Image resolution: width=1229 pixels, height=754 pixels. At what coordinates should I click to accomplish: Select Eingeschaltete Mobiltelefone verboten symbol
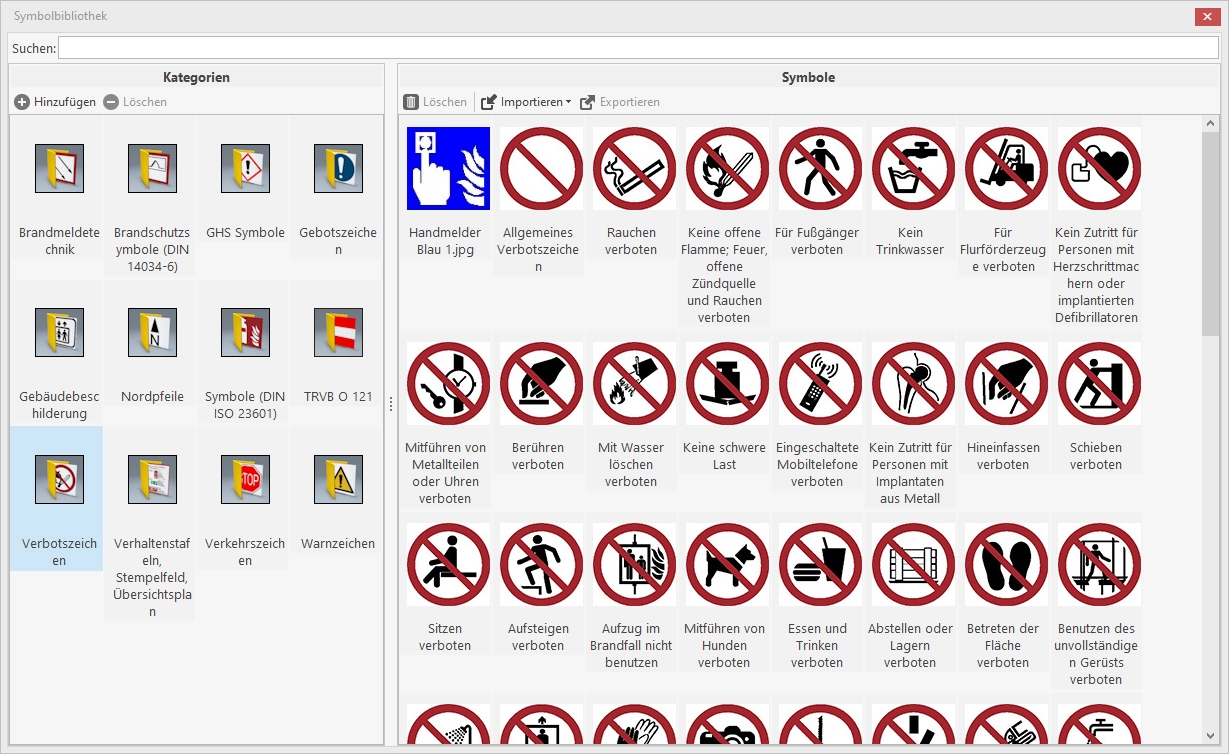pos(821,384)
